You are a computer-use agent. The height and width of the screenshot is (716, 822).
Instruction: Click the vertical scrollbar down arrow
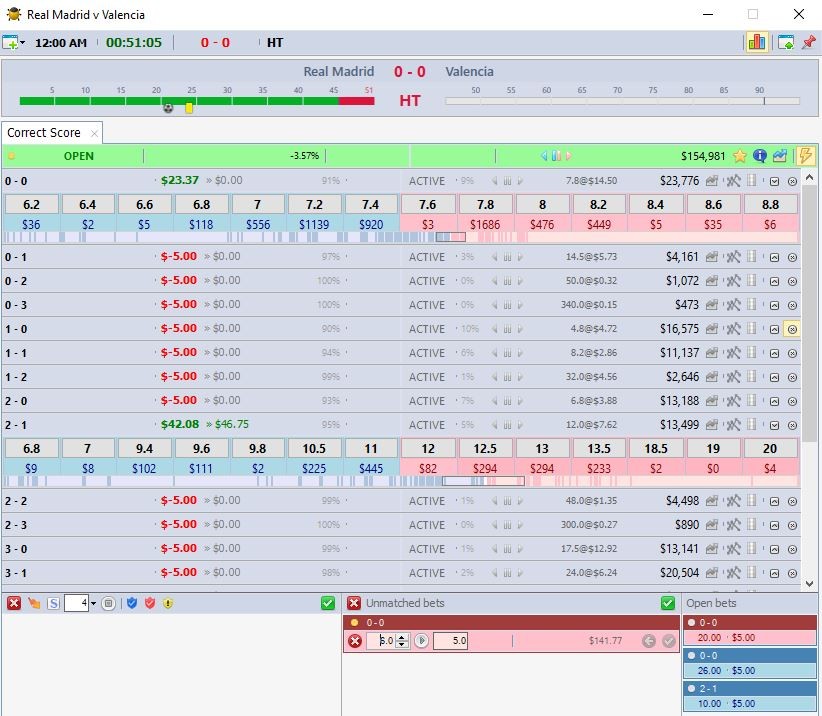(810, 583)
